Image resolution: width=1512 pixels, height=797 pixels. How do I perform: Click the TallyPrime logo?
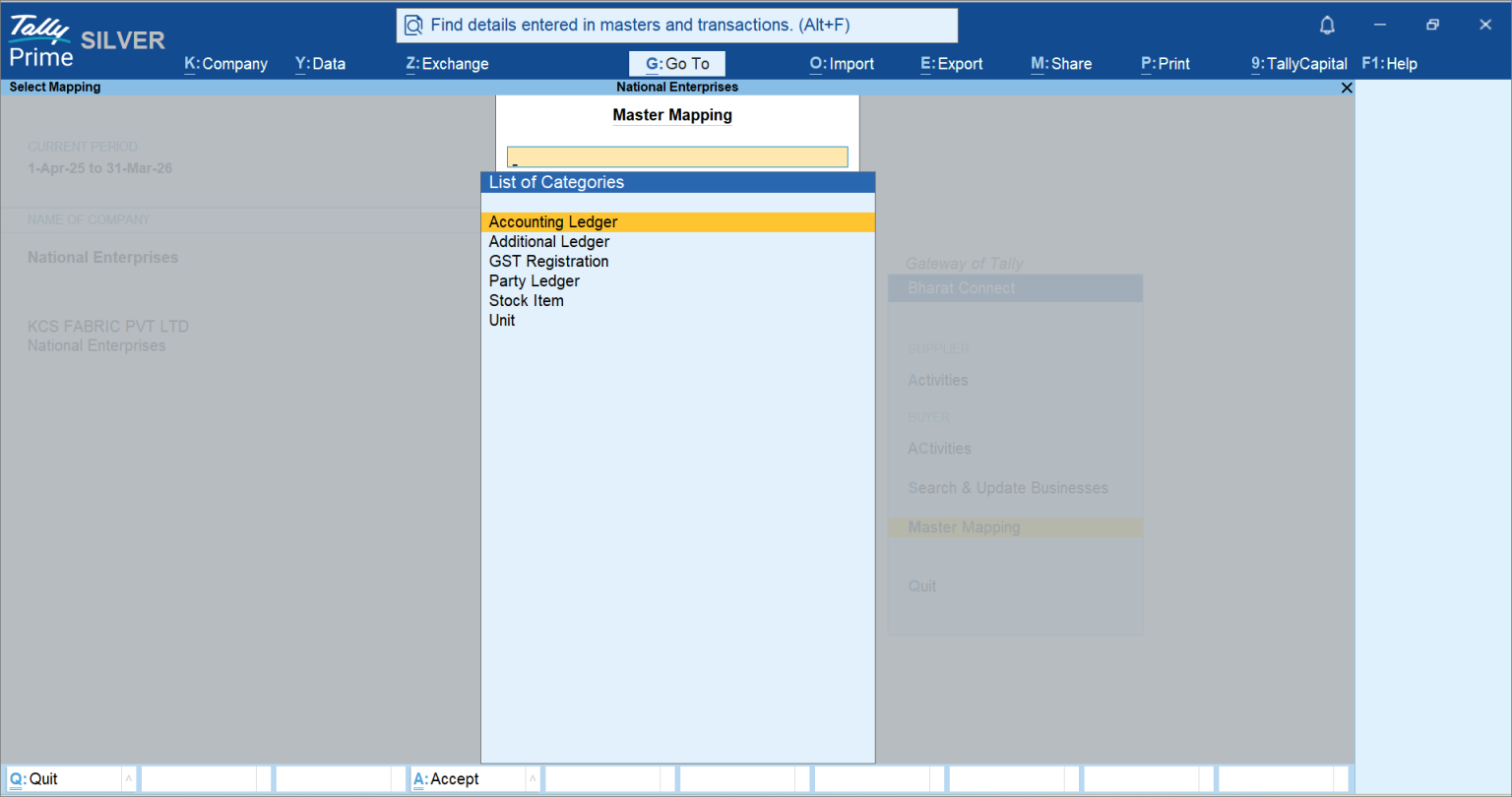tap(40, 41)
